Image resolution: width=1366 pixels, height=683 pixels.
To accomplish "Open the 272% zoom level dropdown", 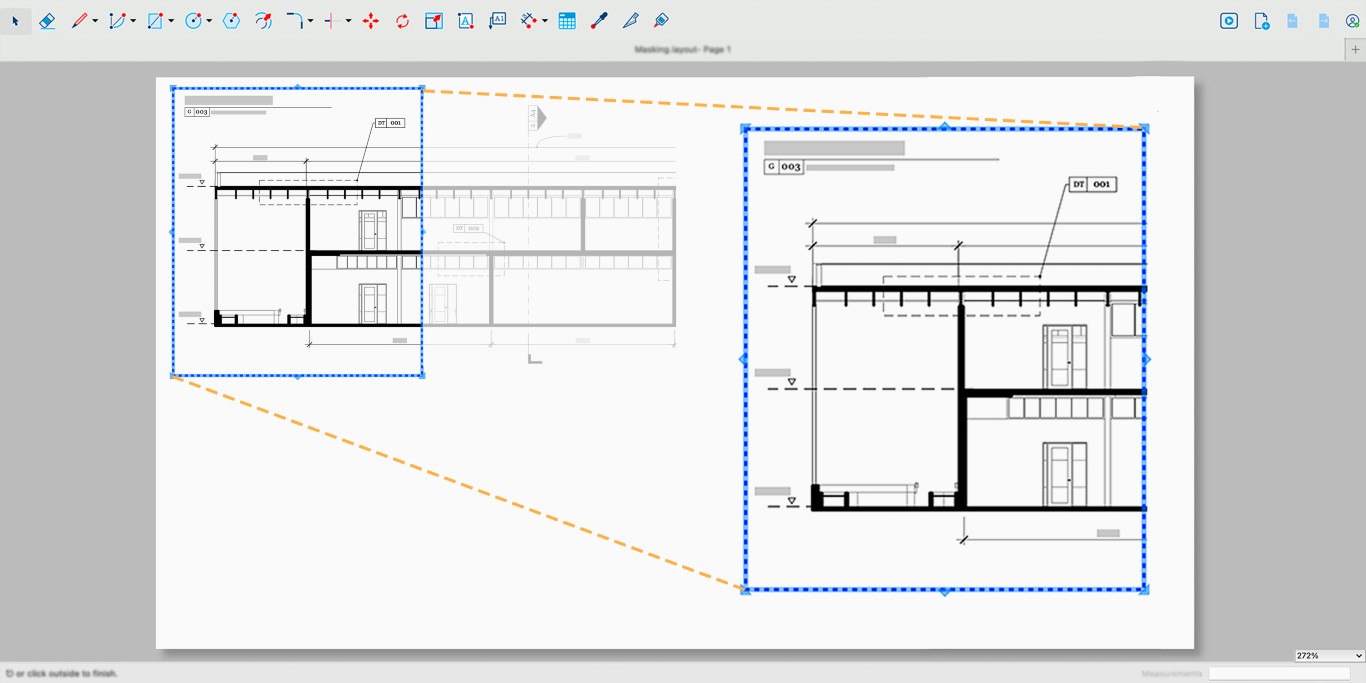I will click(x=1329, y=656).
